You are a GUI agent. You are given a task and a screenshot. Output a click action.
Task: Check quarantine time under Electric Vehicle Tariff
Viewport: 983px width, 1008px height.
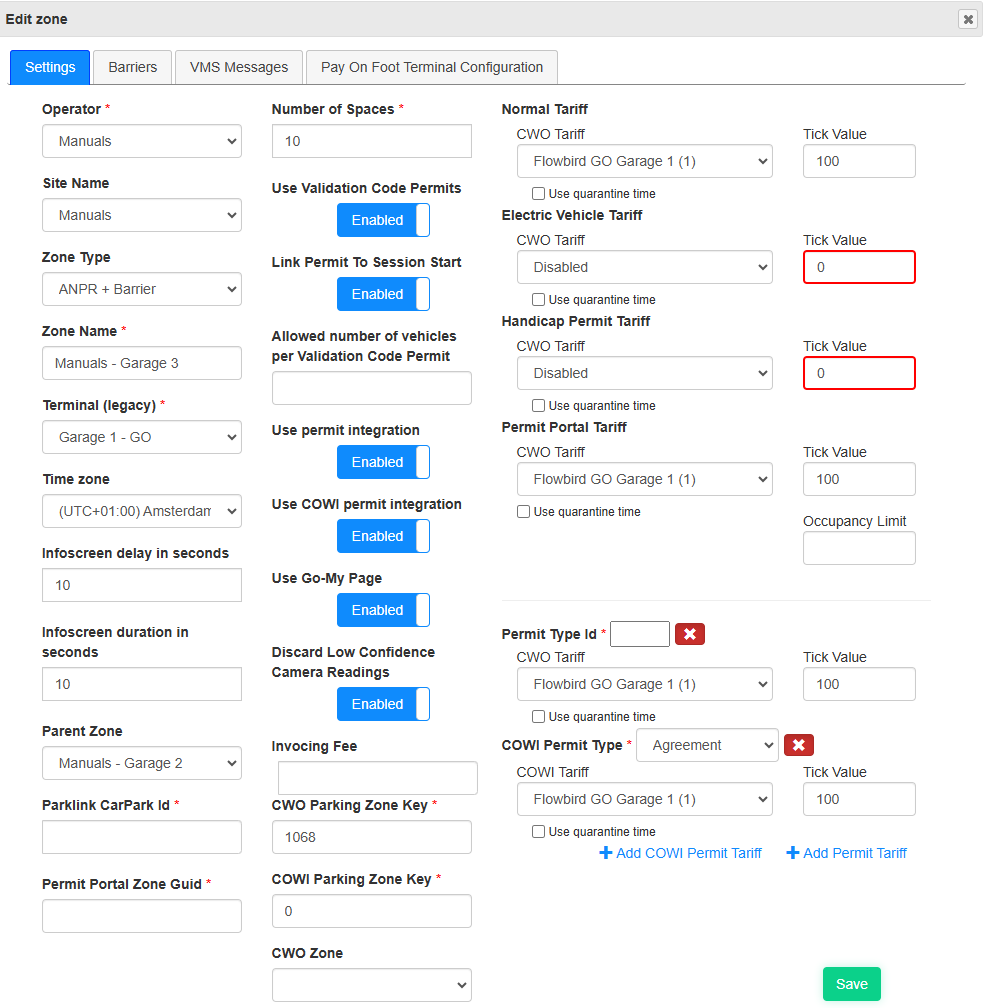pyautogui.click(x=539, y=300)
